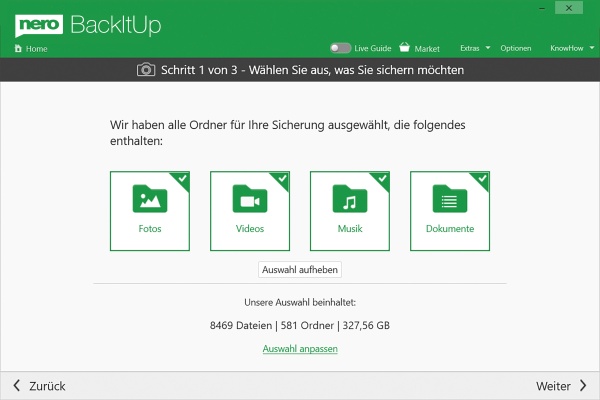Click the Nero logo

click(x=39, y=25)
